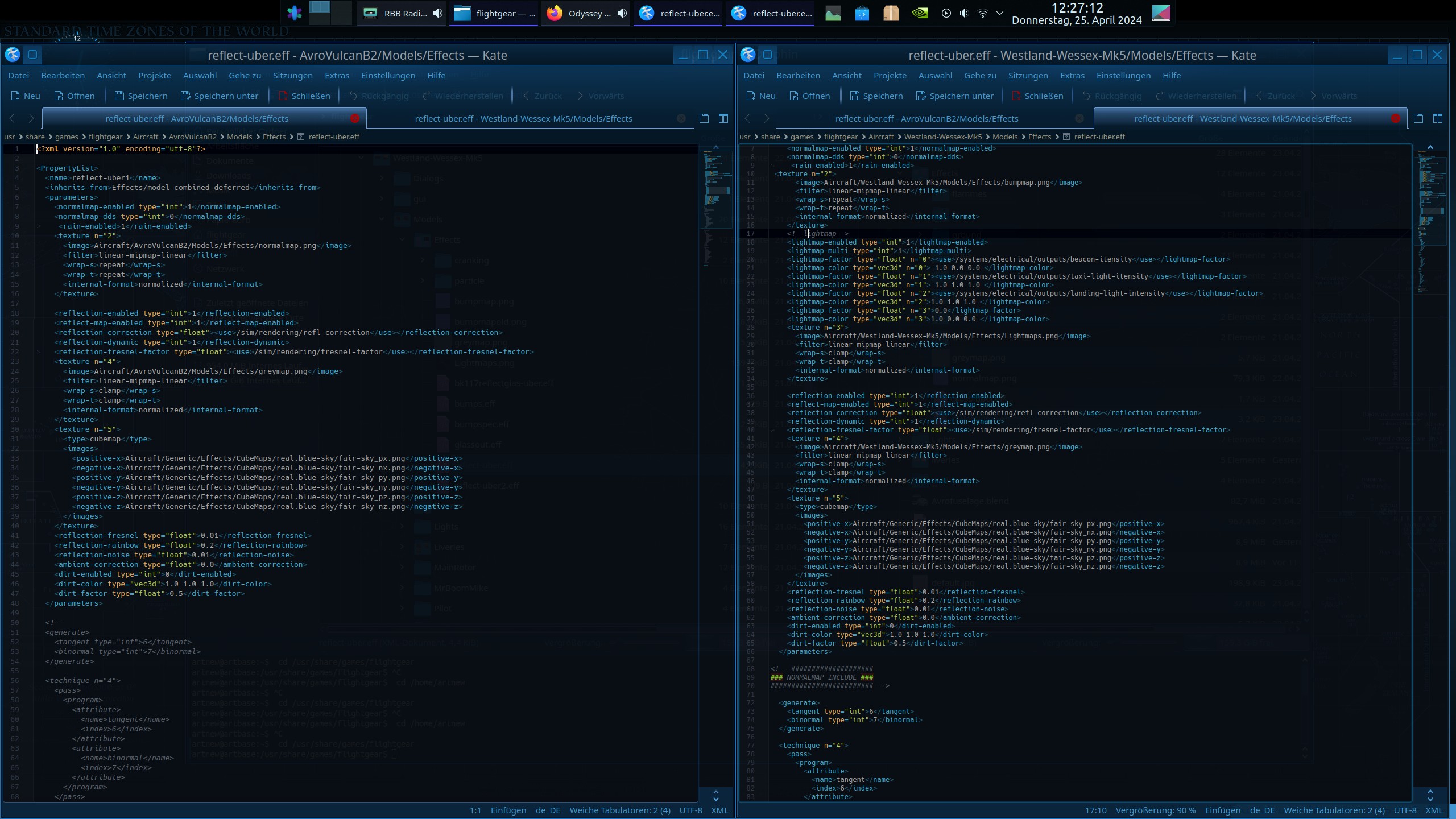Toggle pin-on-all-desktops button in AvroVulcanB2 title bar
Image resolution: width=1456 pixels, height=819 pixels.
point(32,55)
